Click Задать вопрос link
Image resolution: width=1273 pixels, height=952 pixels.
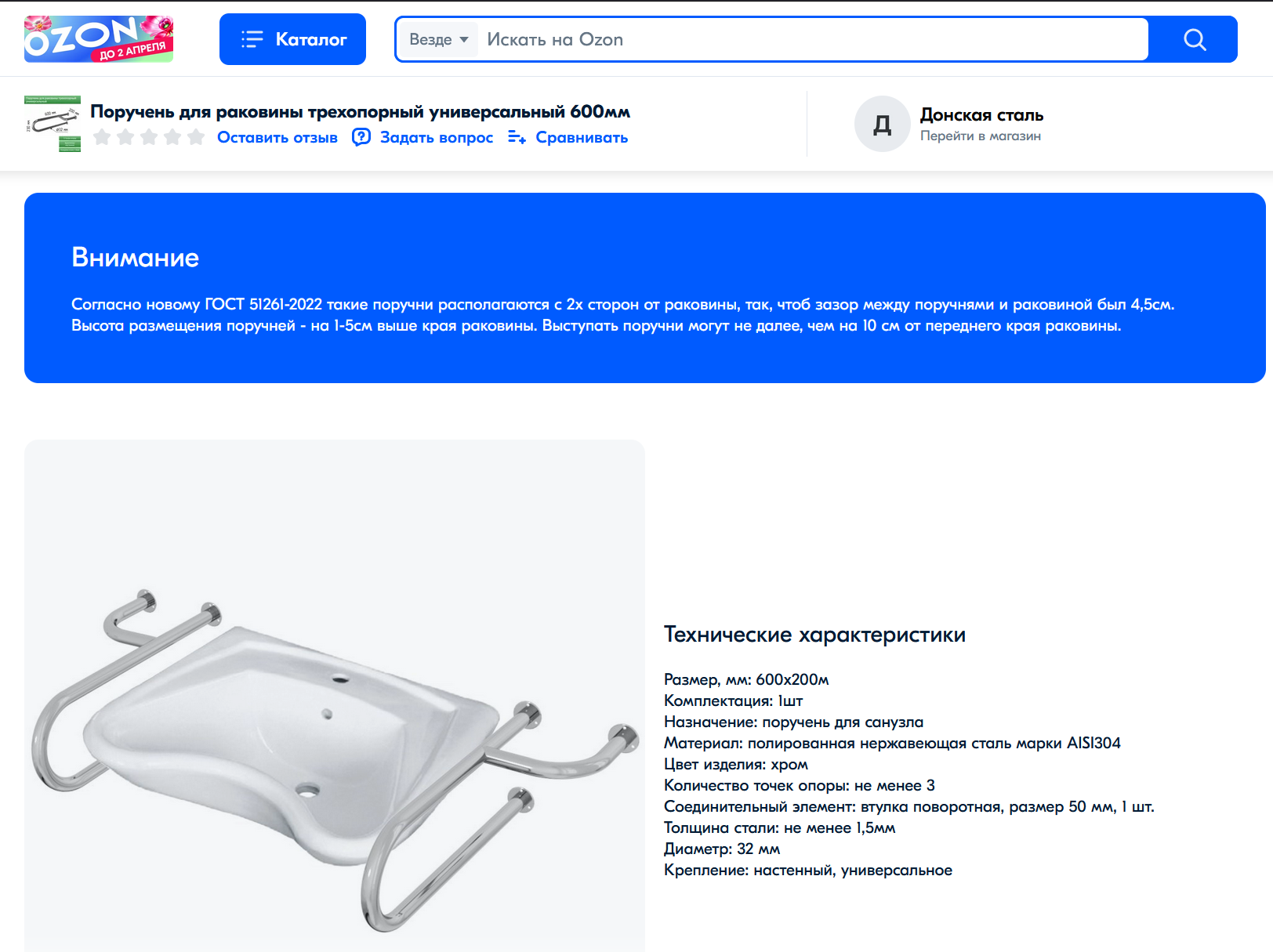(437, 137)
